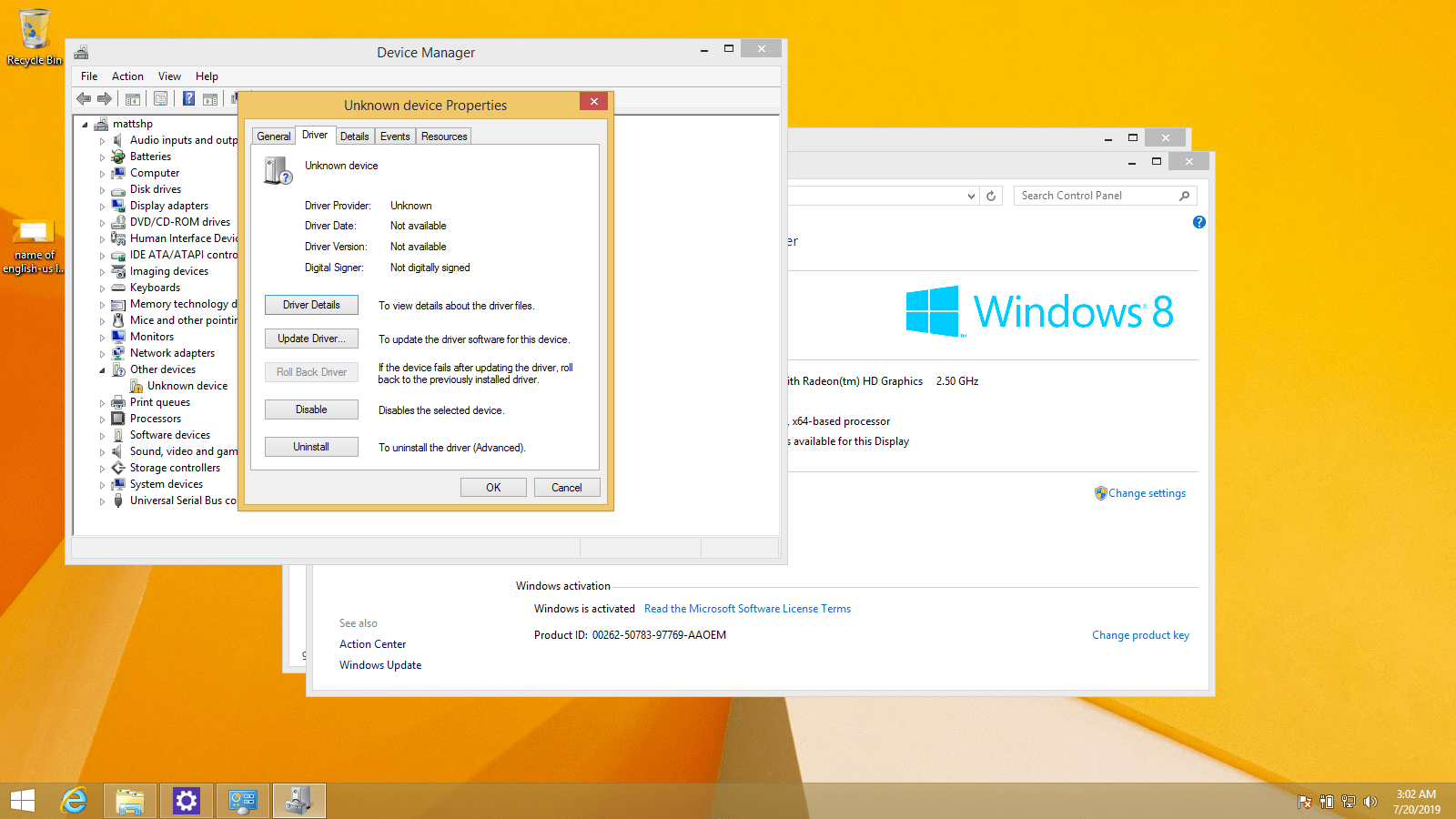Open the Action menu

point(127,76)
